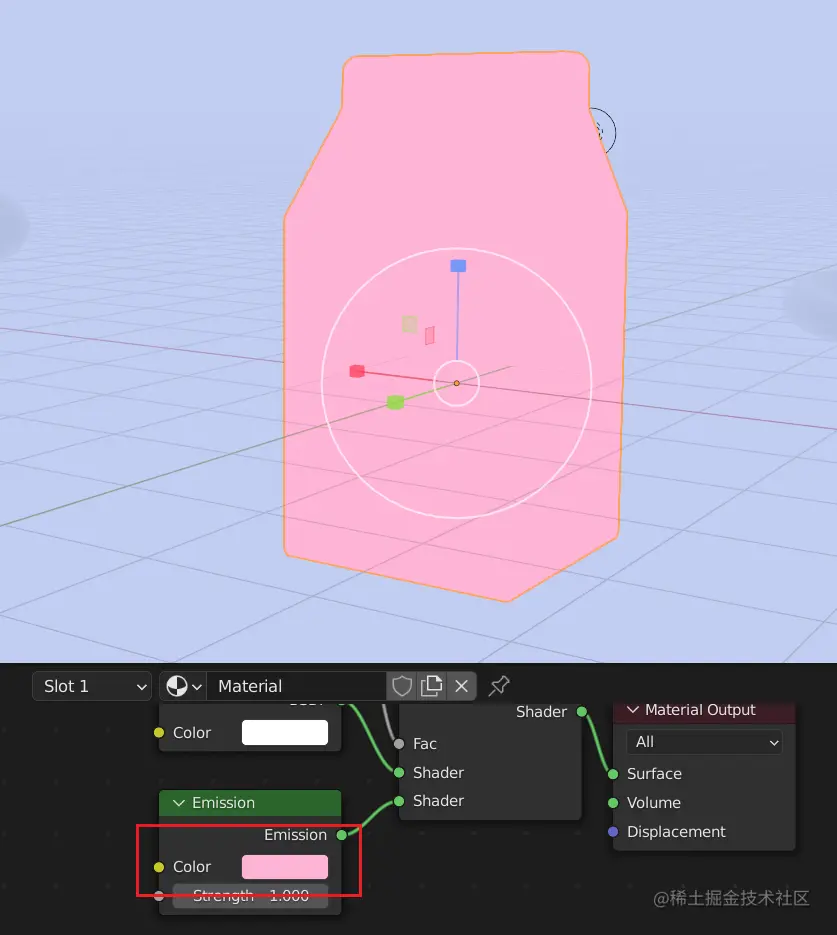Click the Fac input socket
Image resolution: width=837 pixels, height=935 pixels.
pyautogui.click(x=399, y=744)
